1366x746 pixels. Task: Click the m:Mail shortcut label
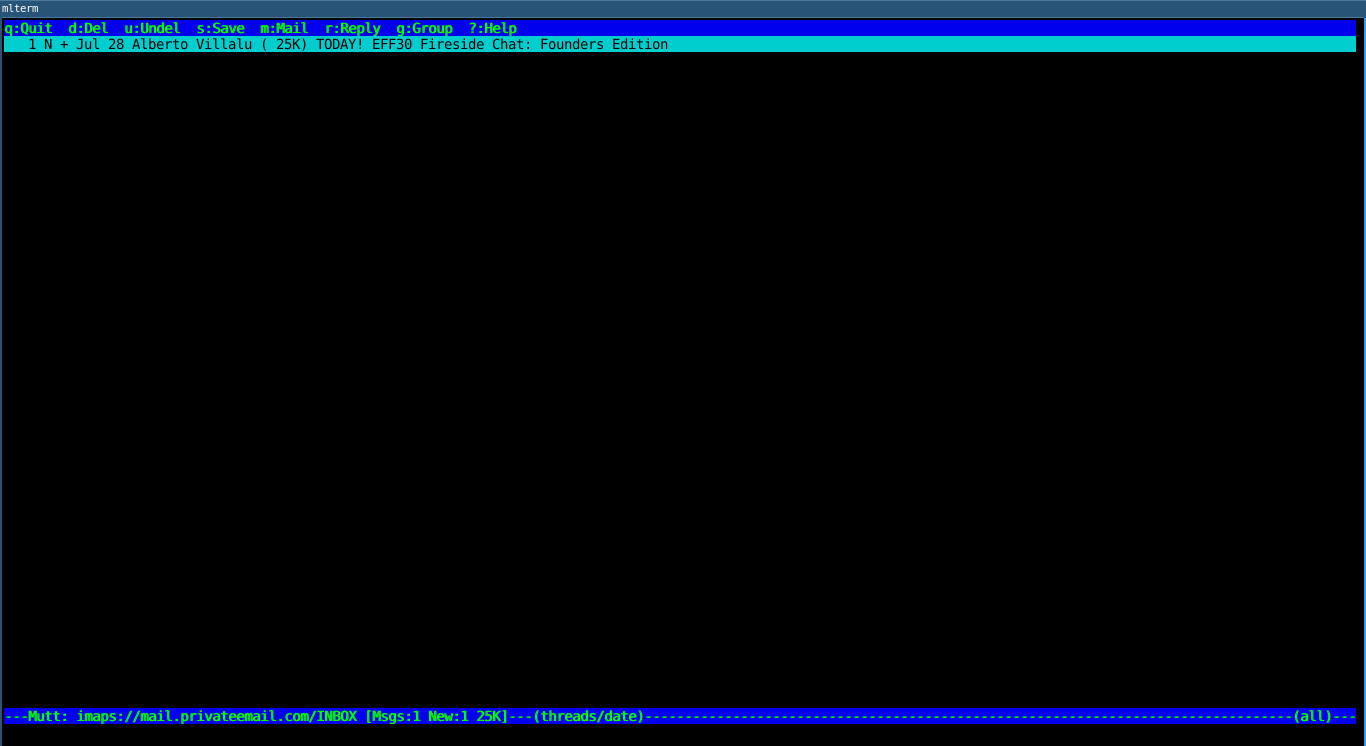pos(284,28)
